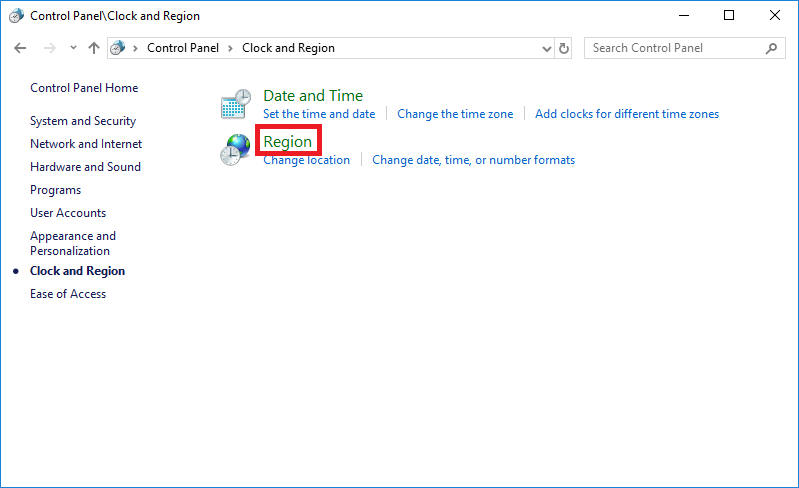Open the Date and Time heading
The width and height of the screenshot is (799, 488).
tap(313, 96)
